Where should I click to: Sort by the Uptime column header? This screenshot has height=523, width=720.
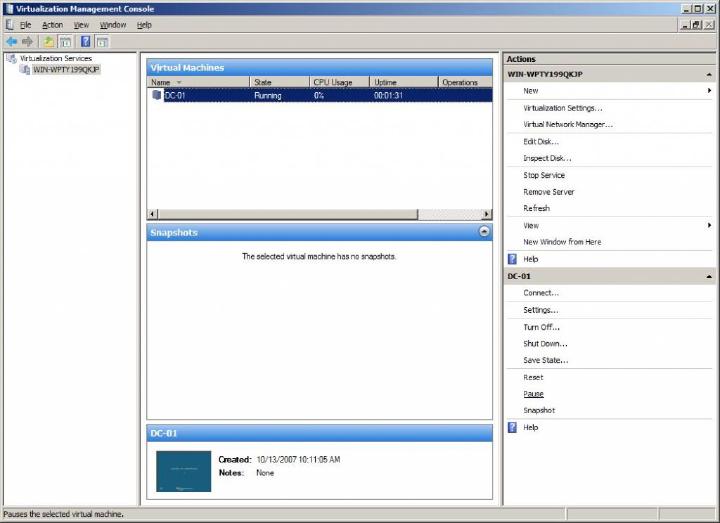pyautogui.click(x=404, y=82)
